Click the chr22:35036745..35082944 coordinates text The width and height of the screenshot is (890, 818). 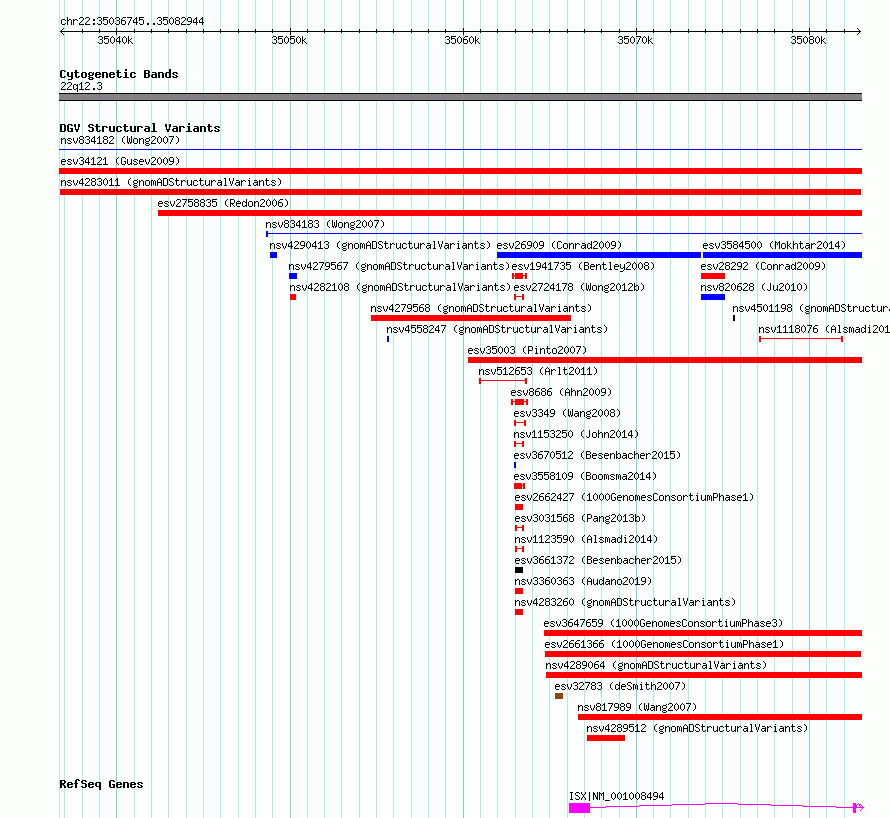point(132,22)
